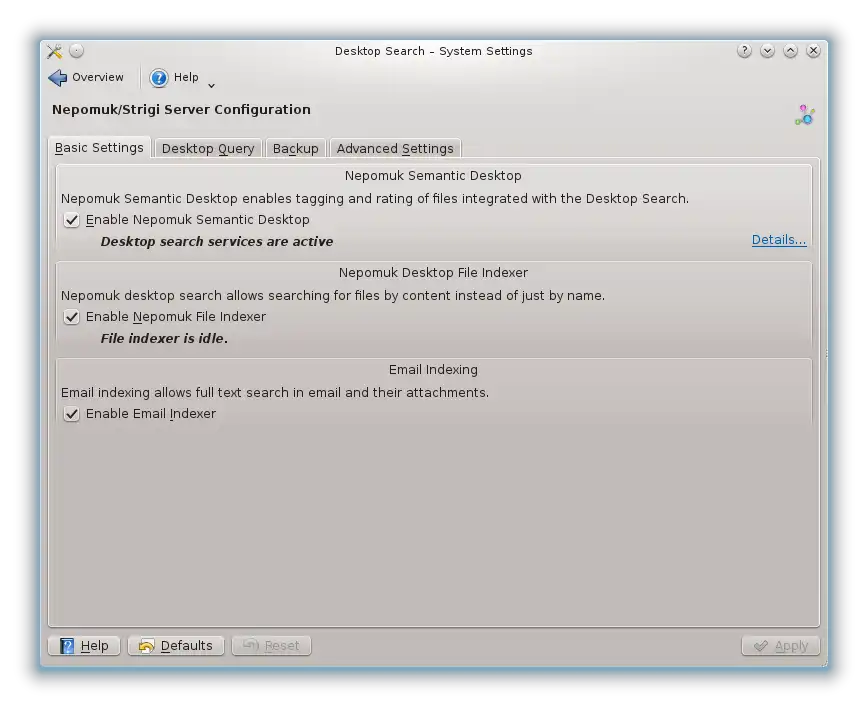Switch to the Basic Settings tab

pyautogui.click(x=99, y=148)
